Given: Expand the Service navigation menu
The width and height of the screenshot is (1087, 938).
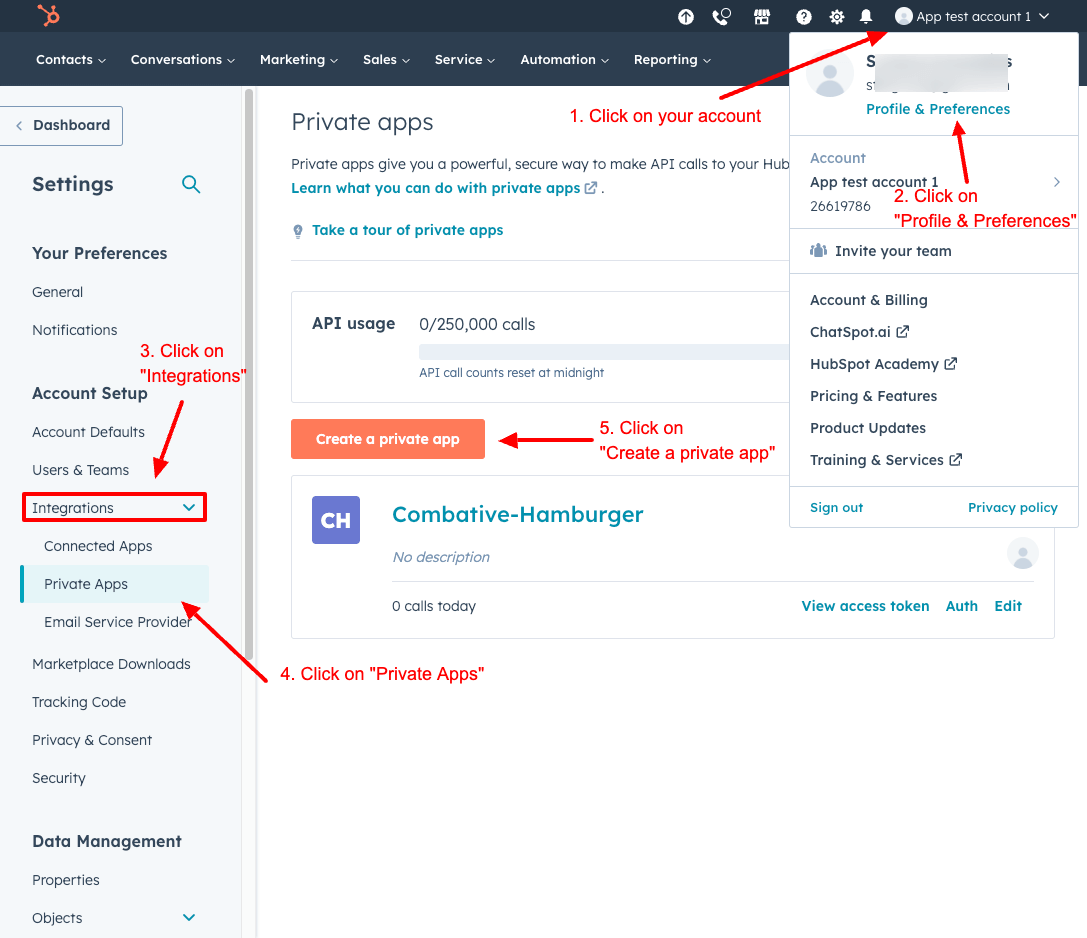Looking at the screenshot, I should coord(464,60).
